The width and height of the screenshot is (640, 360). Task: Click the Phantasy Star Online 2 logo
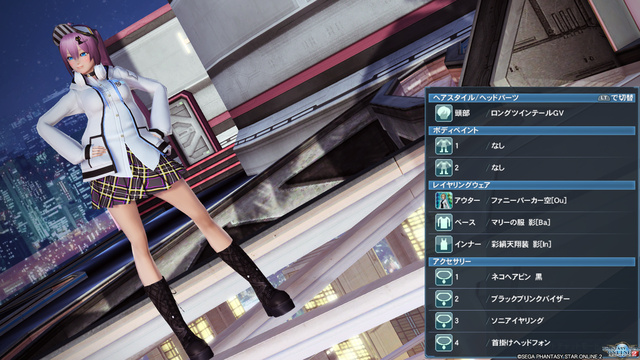622,350
